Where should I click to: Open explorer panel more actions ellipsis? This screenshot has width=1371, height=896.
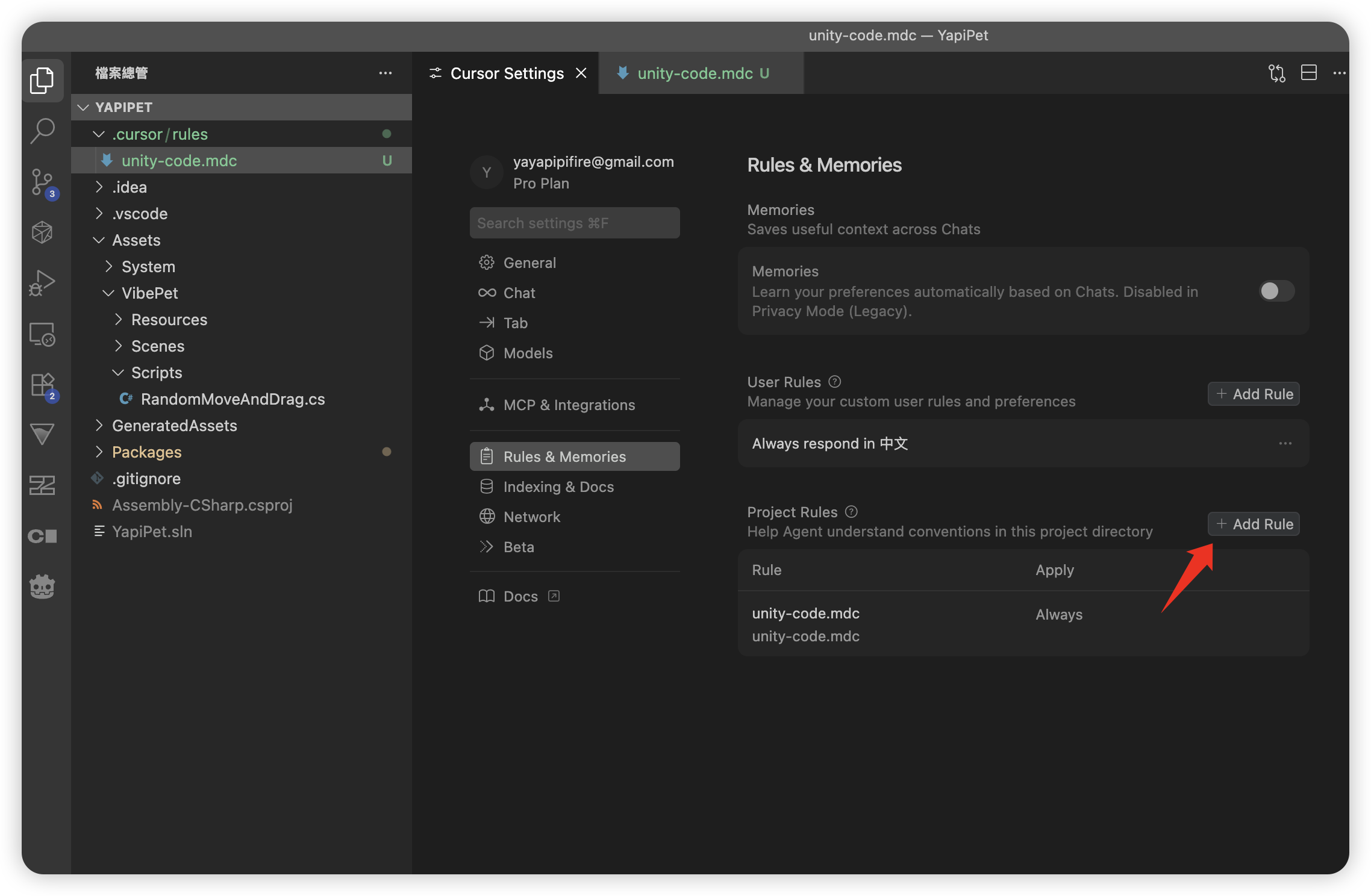(x=386, y=73)
